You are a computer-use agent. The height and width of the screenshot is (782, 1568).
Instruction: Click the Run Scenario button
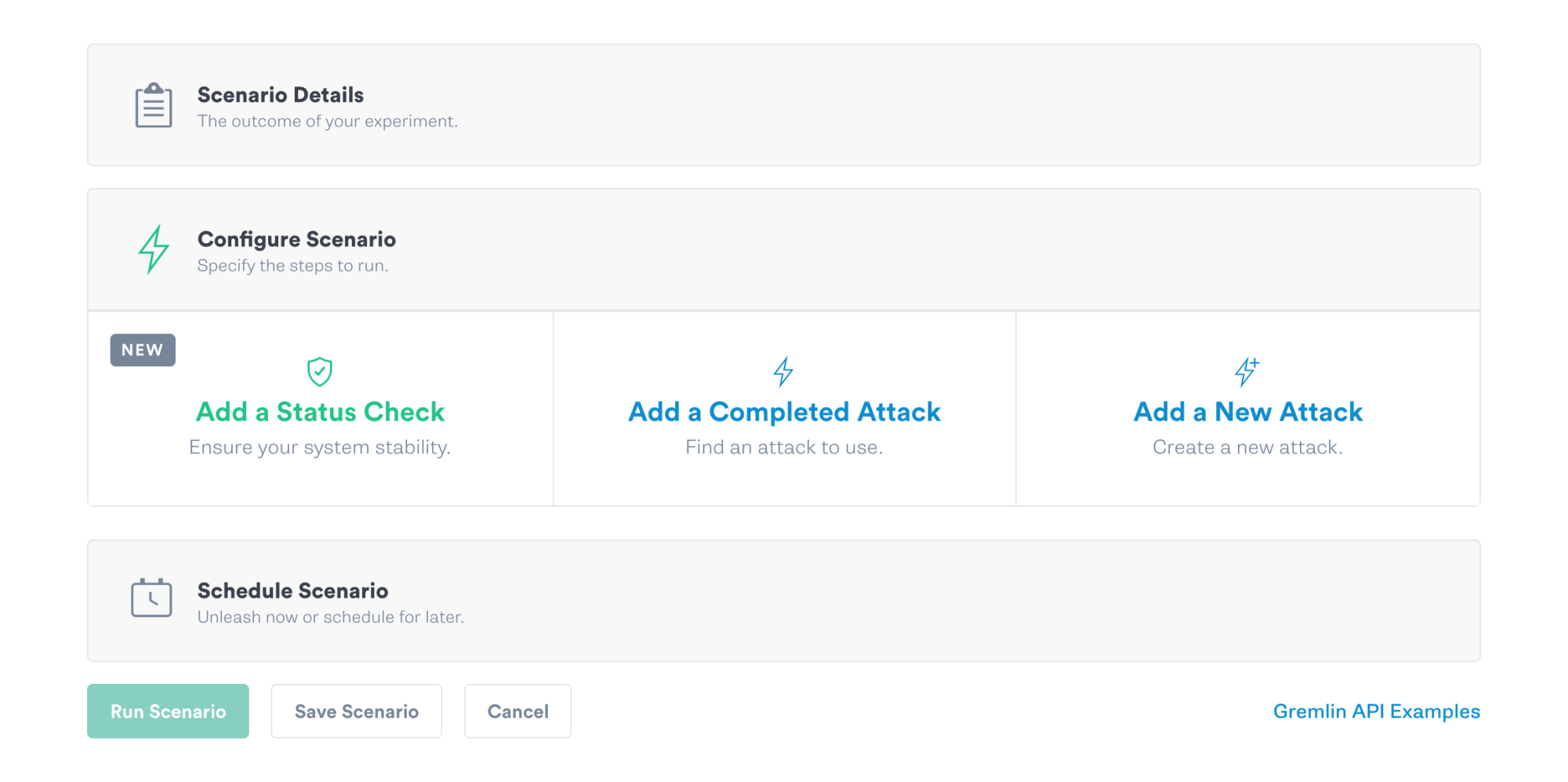[x=168, y=711]
